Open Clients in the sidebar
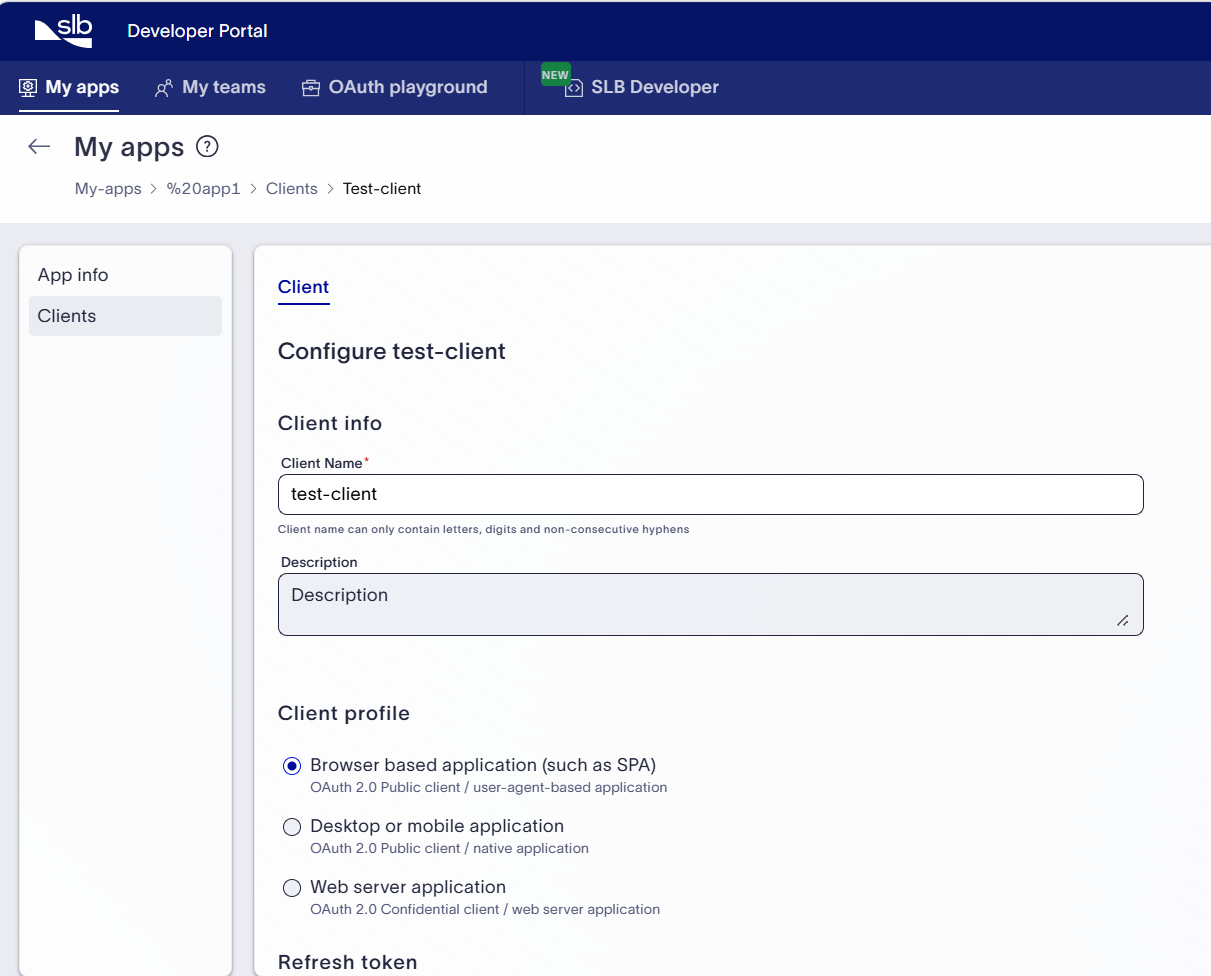1211x976 pixels. pyautogui.click(x=125, y=316)
